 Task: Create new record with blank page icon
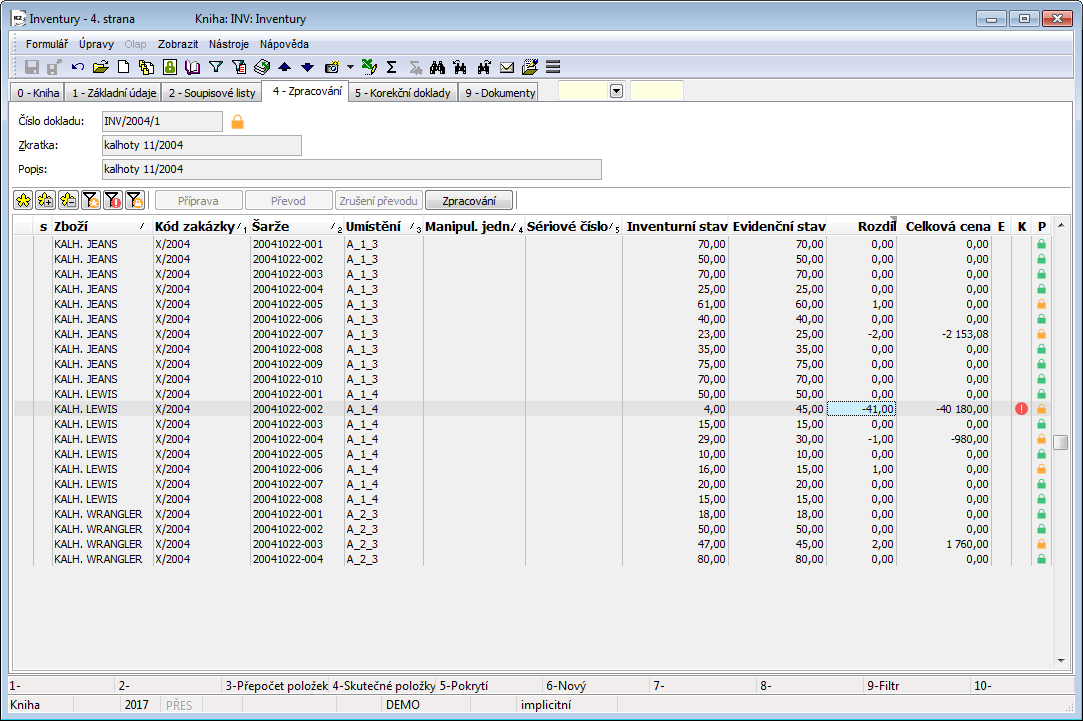click(124, 67)
